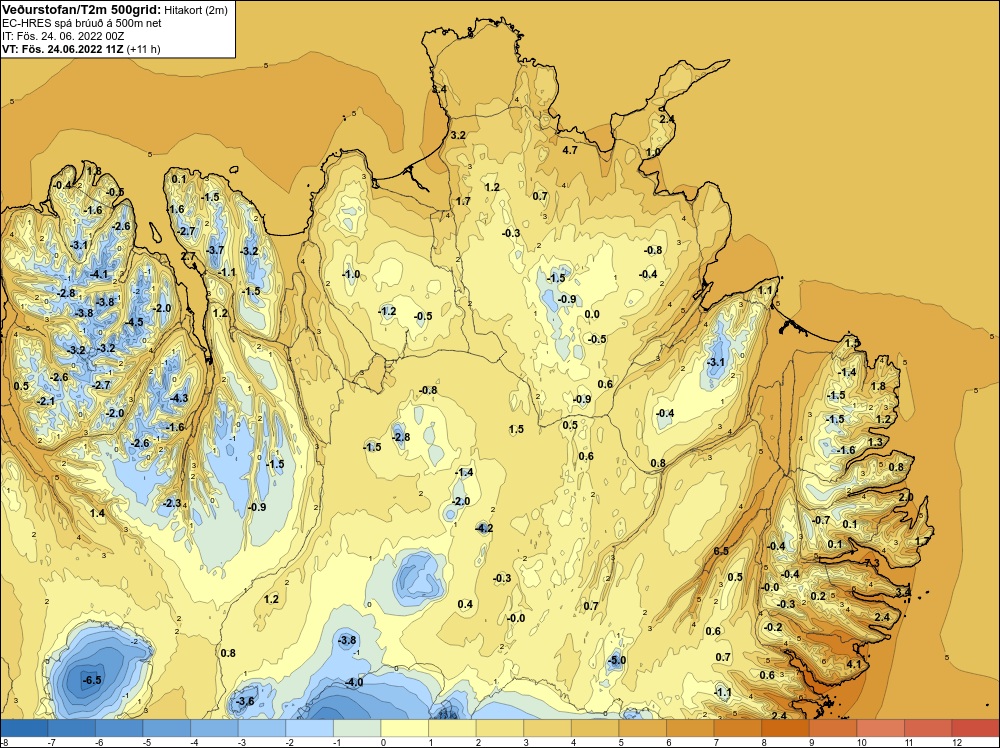Click the -2.1 temperature value
The width and height of the screenshot is (1000, 748).
[x=46, y=401]
